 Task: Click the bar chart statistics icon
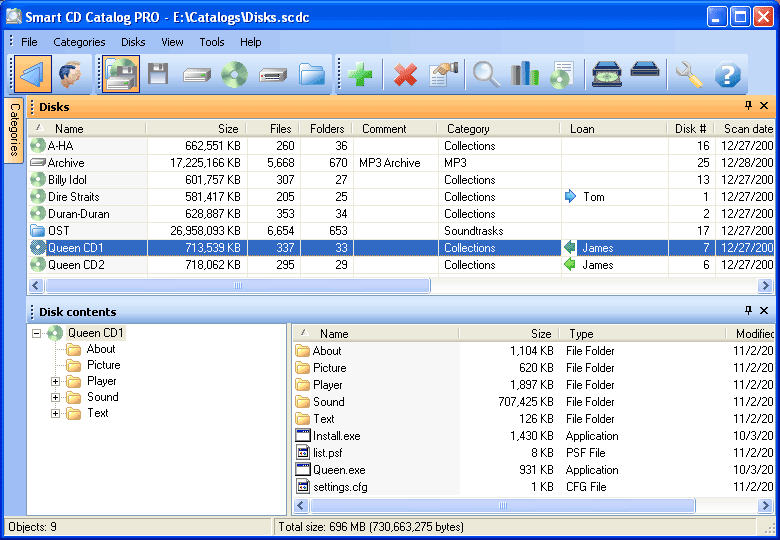[x=524, y=74]
